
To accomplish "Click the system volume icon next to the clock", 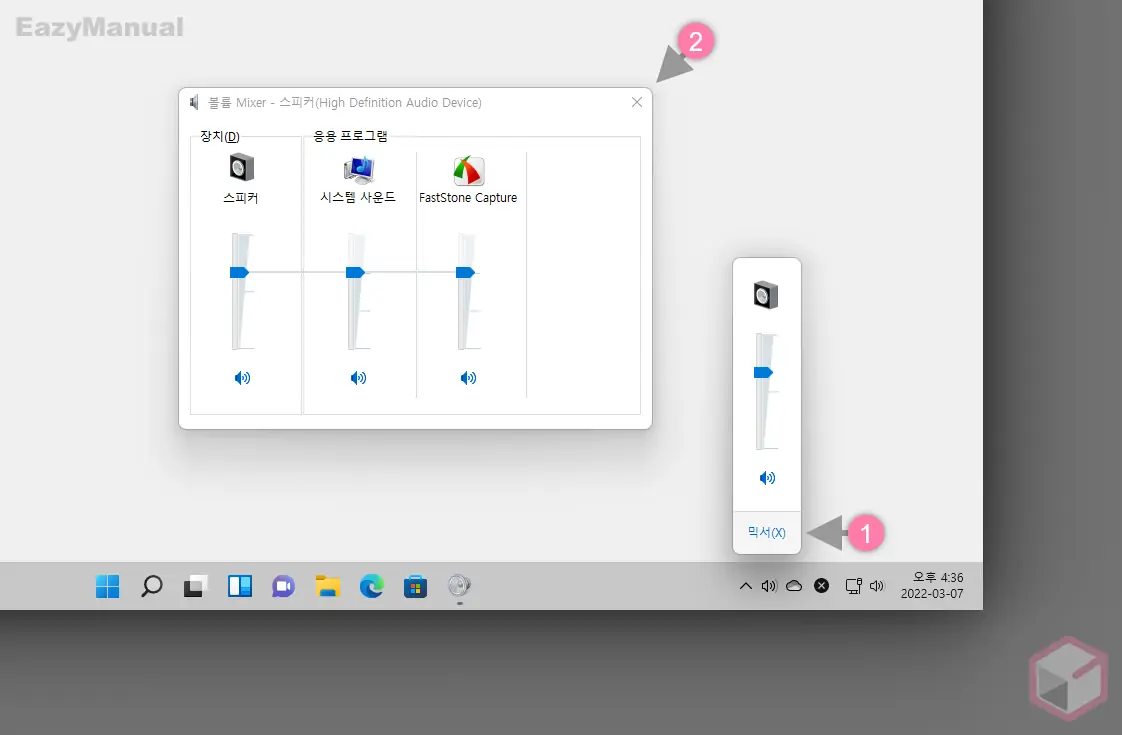I will [877, 586].
